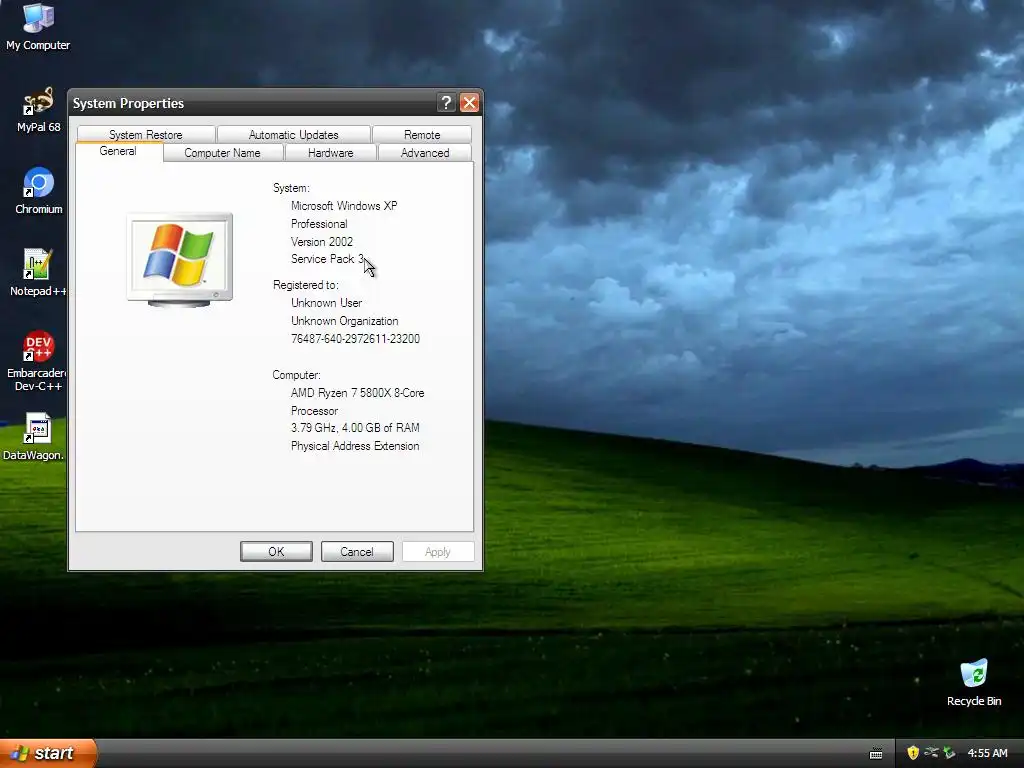Click the 'Physical Address Extension' text

[355, 446]
